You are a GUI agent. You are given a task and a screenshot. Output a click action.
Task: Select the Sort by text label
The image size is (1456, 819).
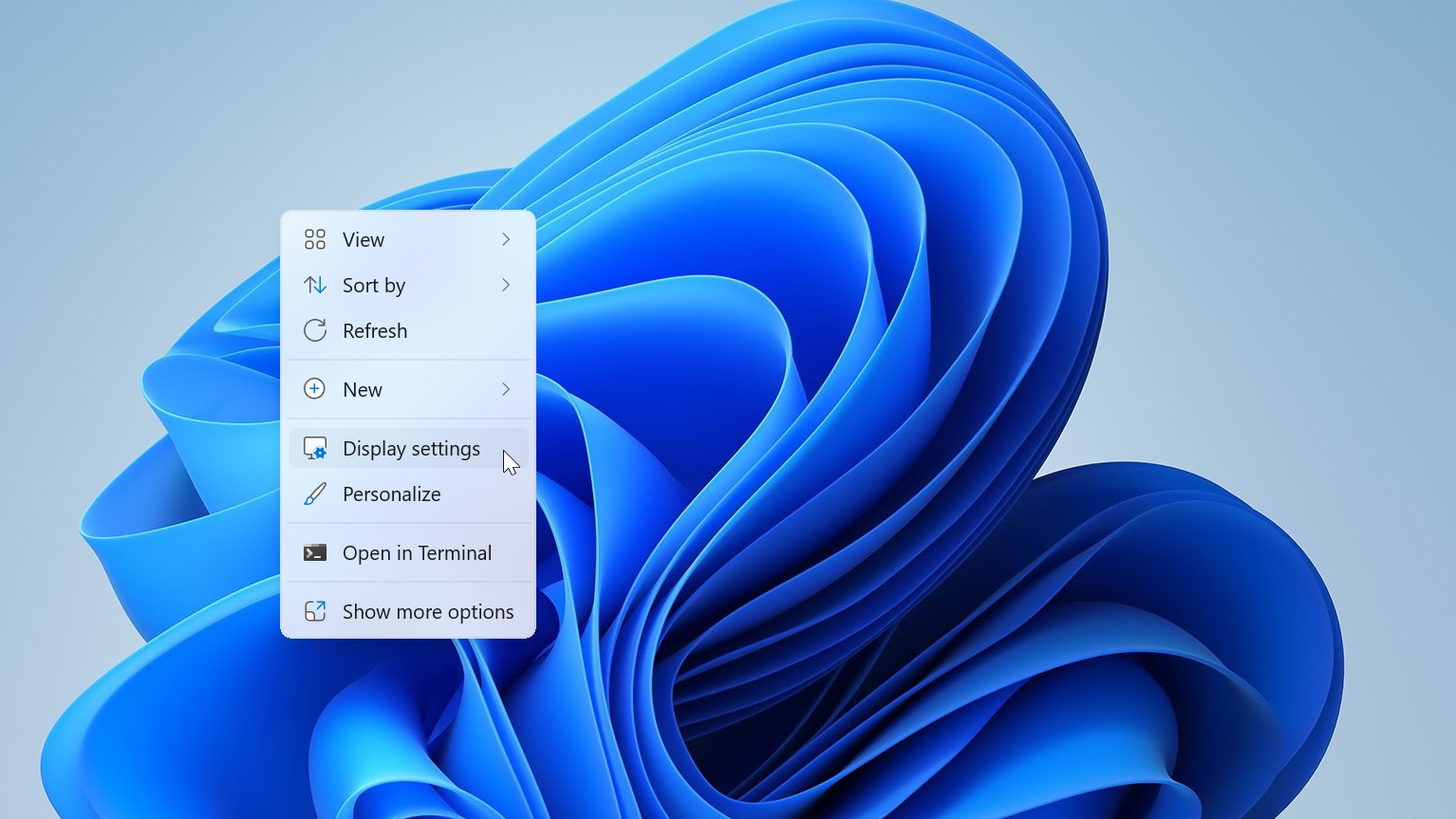tap(374, 286)
